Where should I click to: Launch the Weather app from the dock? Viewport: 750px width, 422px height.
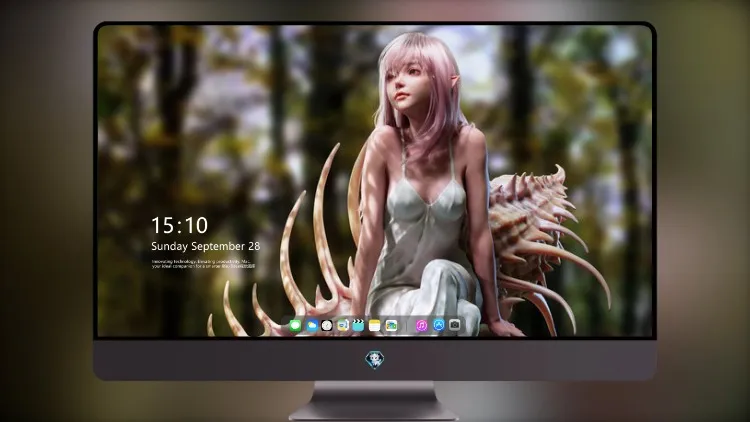pyautogui.click(x=312, y=326)
